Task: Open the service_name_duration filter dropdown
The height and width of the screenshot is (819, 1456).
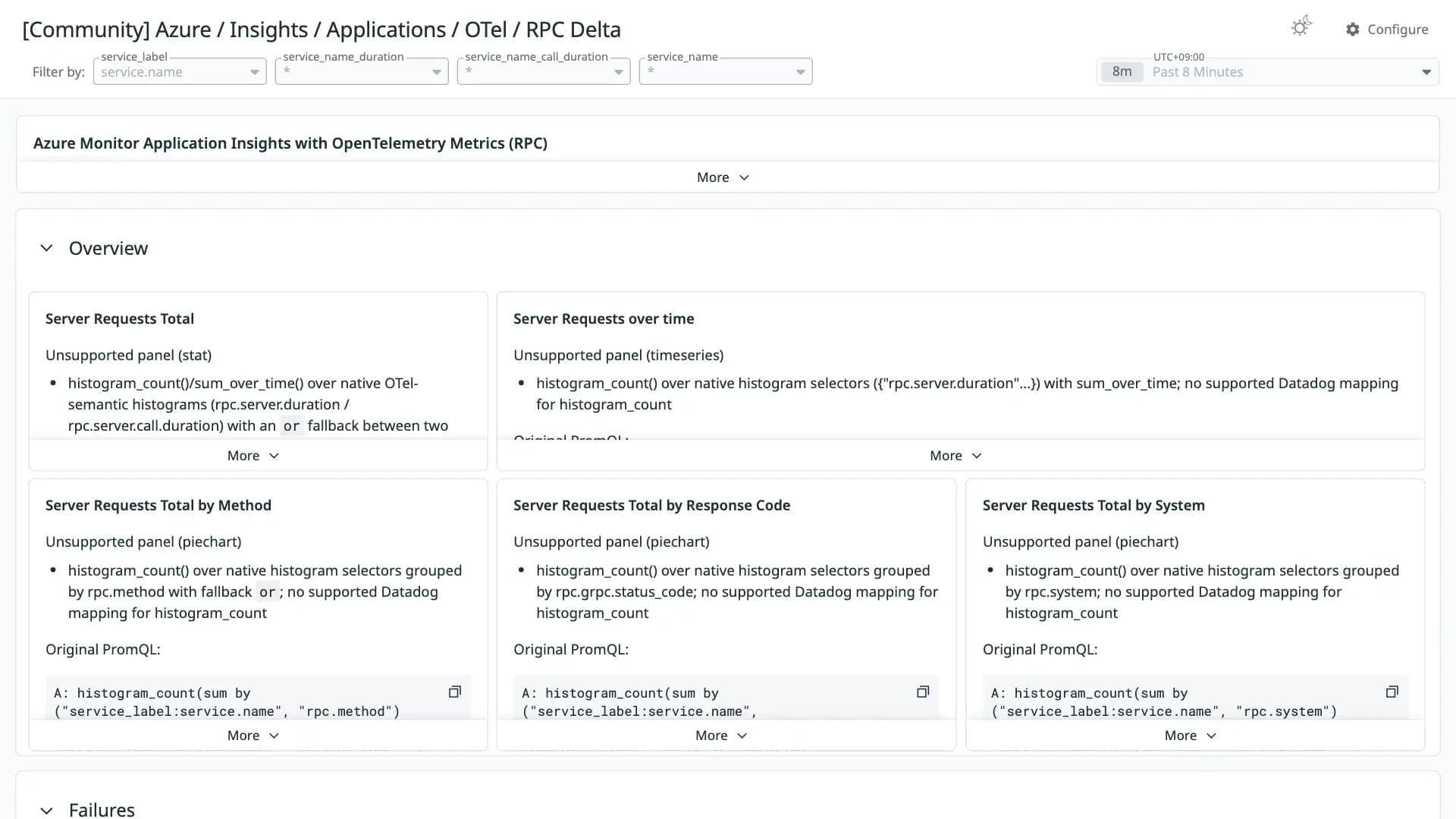Action: [362, 71]
